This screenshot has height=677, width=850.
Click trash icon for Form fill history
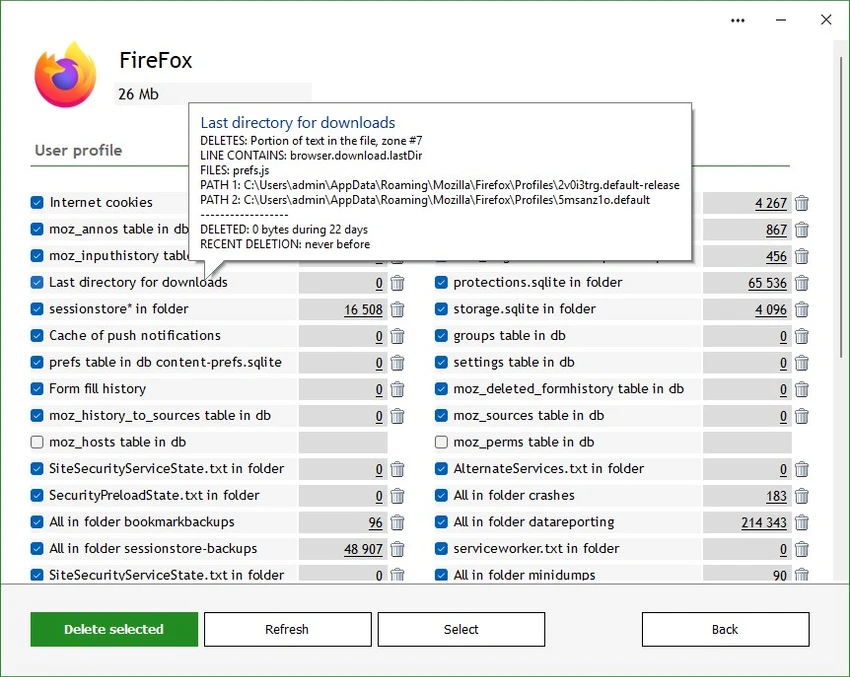pos(397,389)
